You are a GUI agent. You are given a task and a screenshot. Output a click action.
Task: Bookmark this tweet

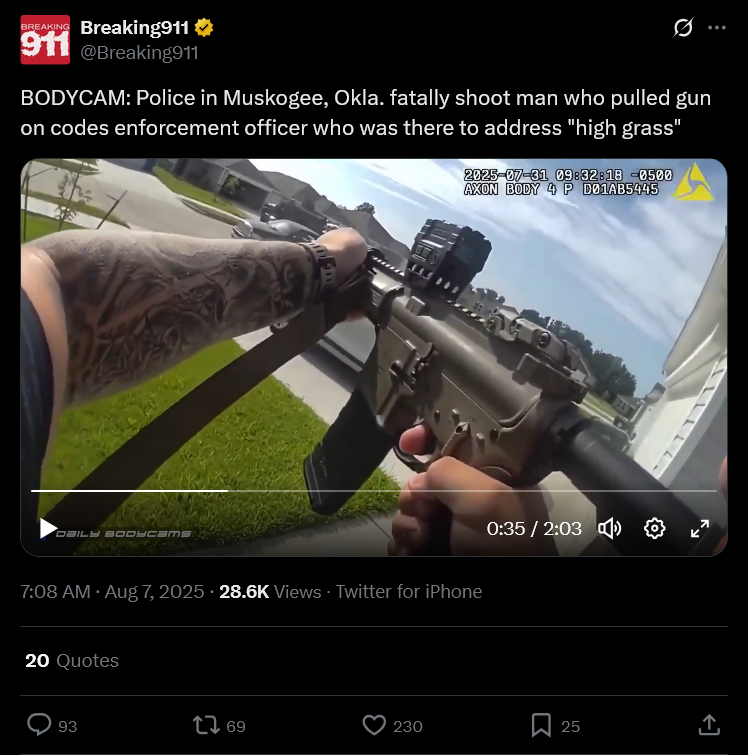[x=541, y=725]
